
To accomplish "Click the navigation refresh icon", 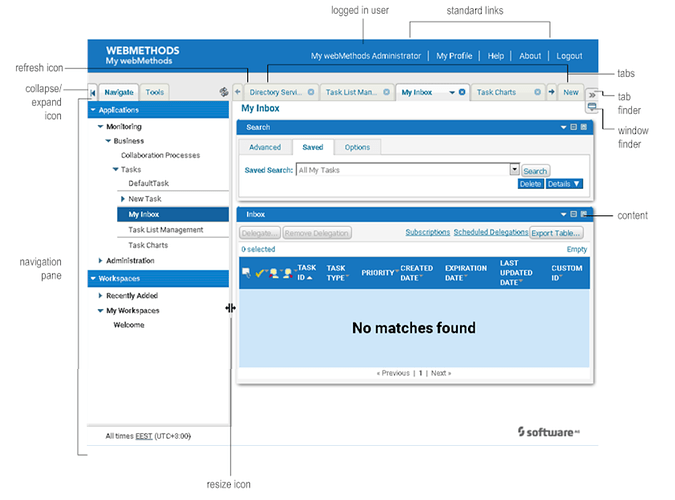I will pos(223,92).
